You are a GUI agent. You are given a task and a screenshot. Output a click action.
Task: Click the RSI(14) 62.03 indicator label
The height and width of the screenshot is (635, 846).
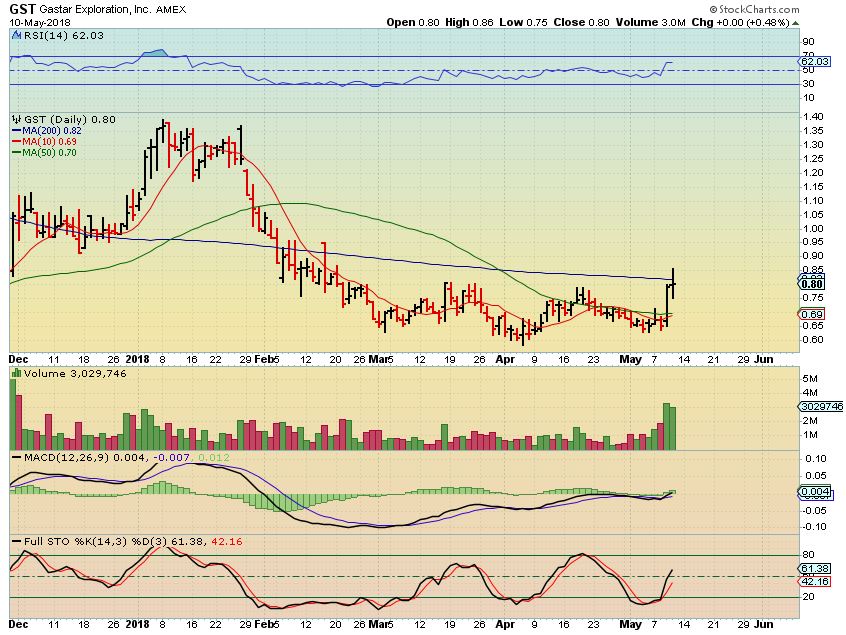click(x=63, y=36)
